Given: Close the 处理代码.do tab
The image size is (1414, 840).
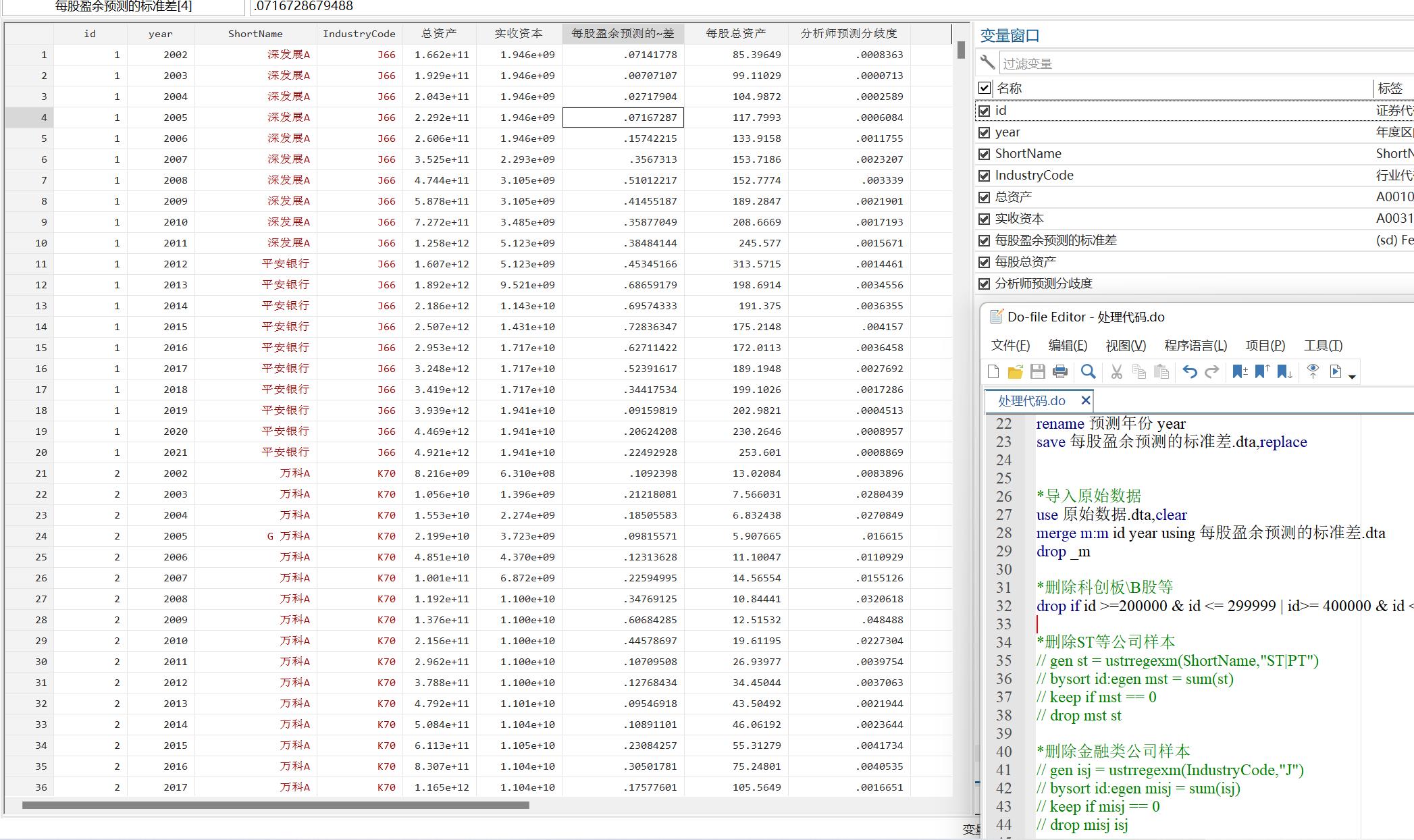Looking at the screenshot, I should [1086, 400].
